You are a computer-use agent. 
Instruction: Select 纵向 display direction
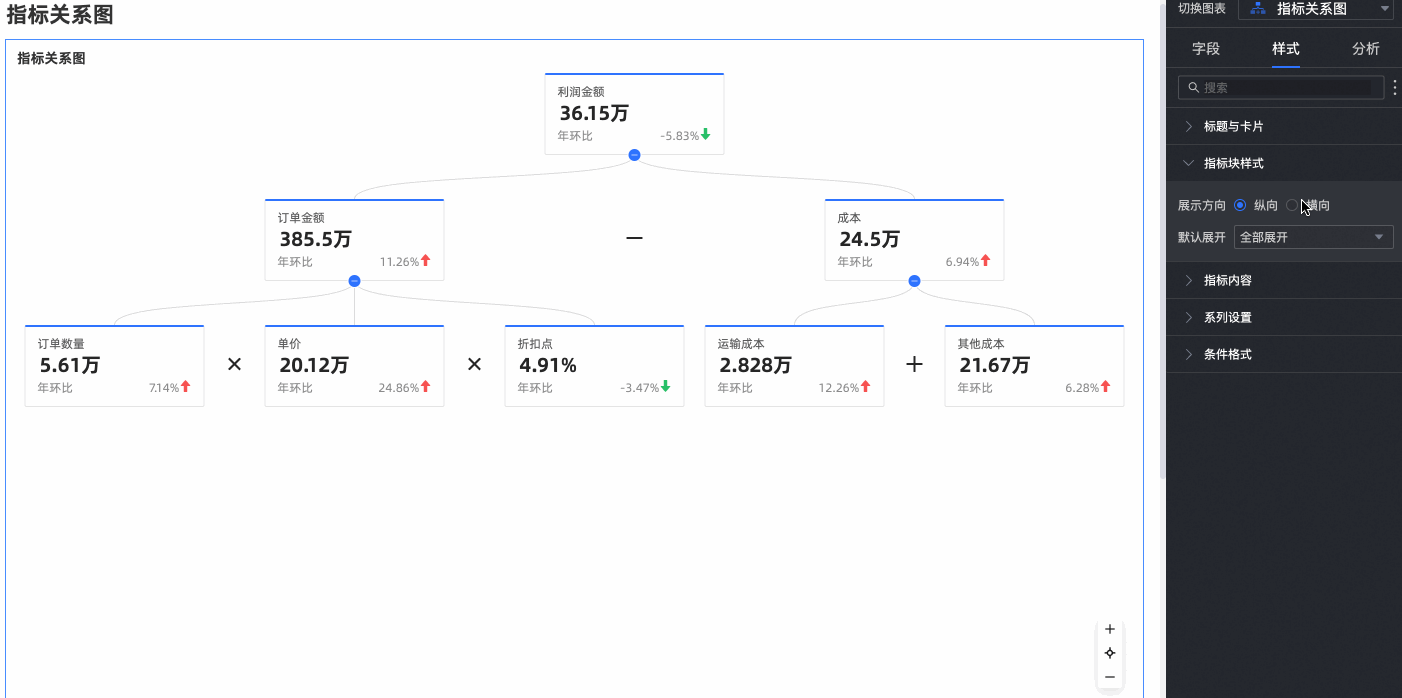1241,205
